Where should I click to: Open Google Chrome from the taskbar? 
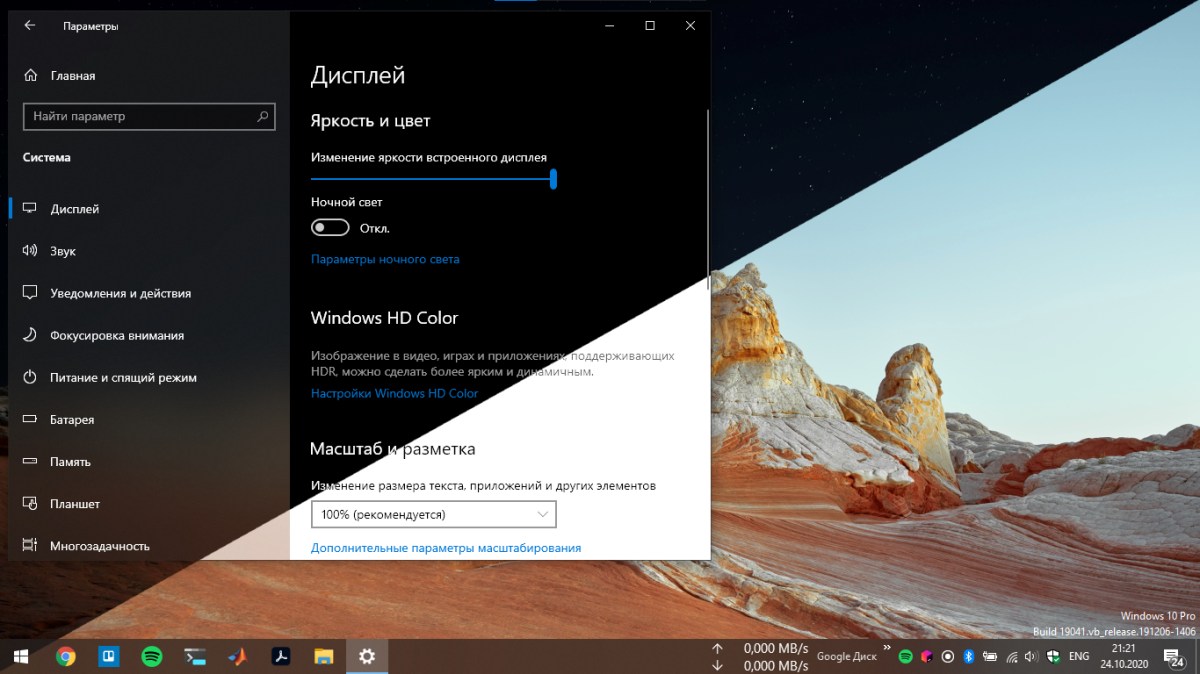pyautogui.click(x=66, y=657)
